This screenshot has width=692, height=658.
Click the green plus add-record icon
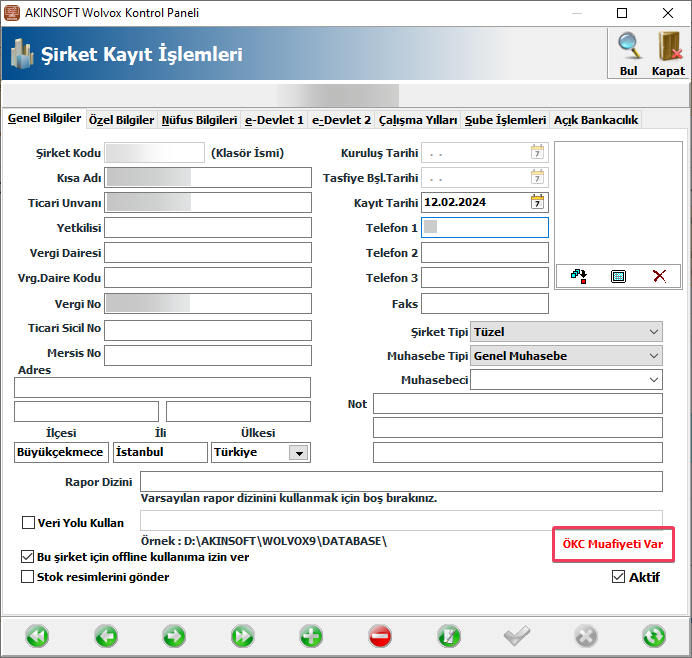click(311, 635)
